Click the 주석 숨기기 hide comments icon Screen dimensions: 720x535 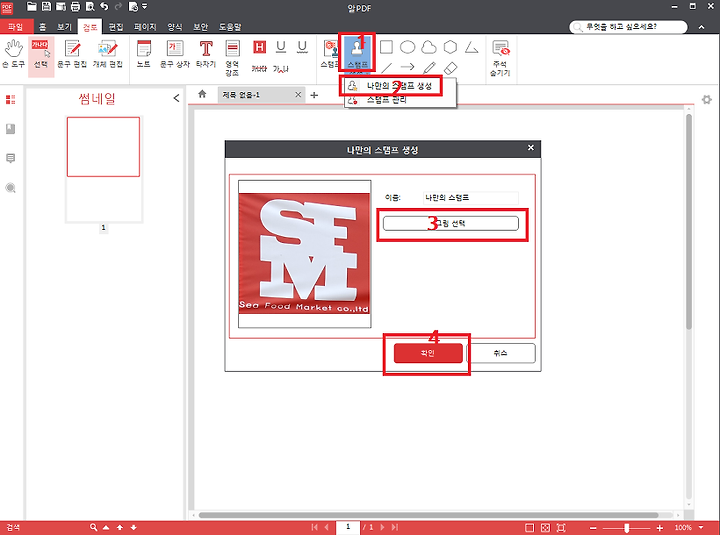[x=501, y=58]
